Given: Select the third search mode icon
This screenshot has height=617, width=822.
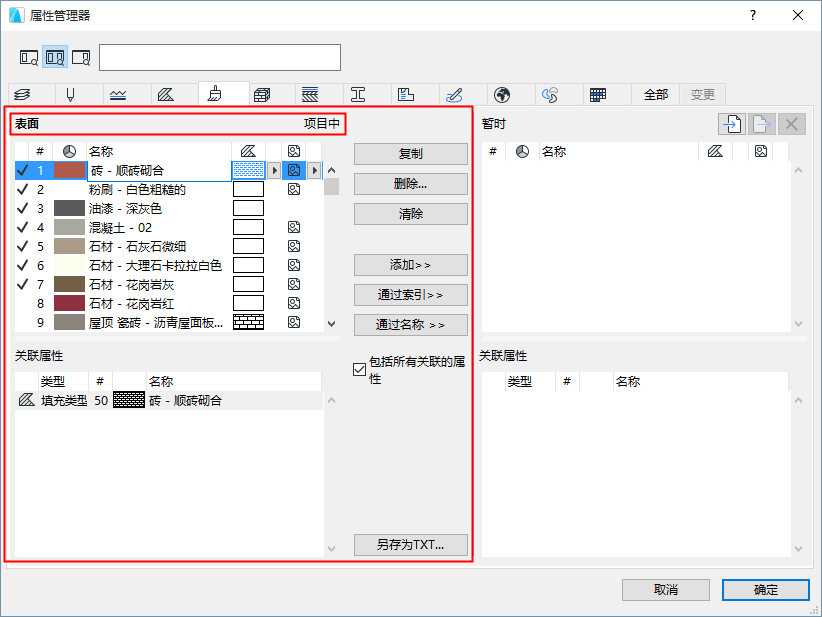Looking at the screenshot, I should (x=81, y=58).
